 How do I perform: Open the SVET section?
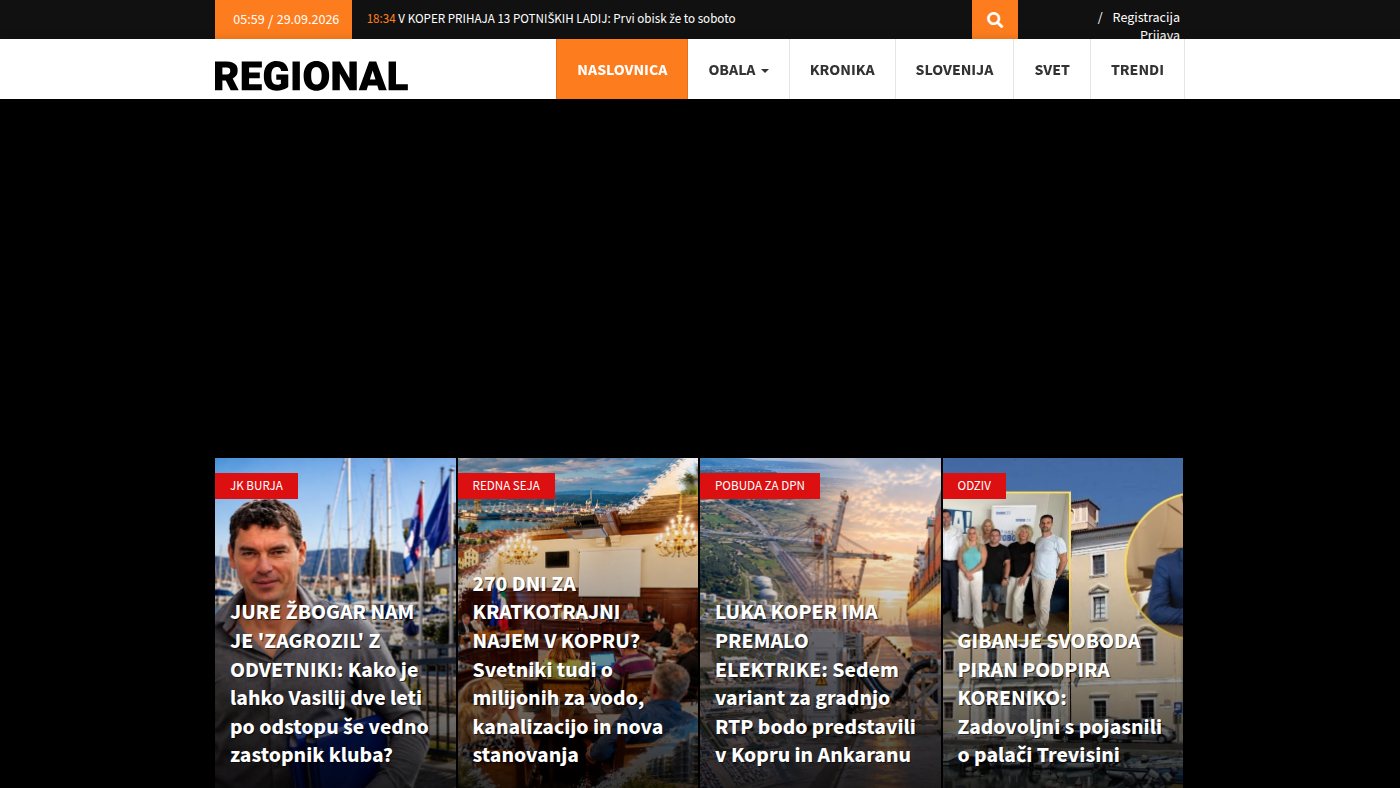point(1052,69)
